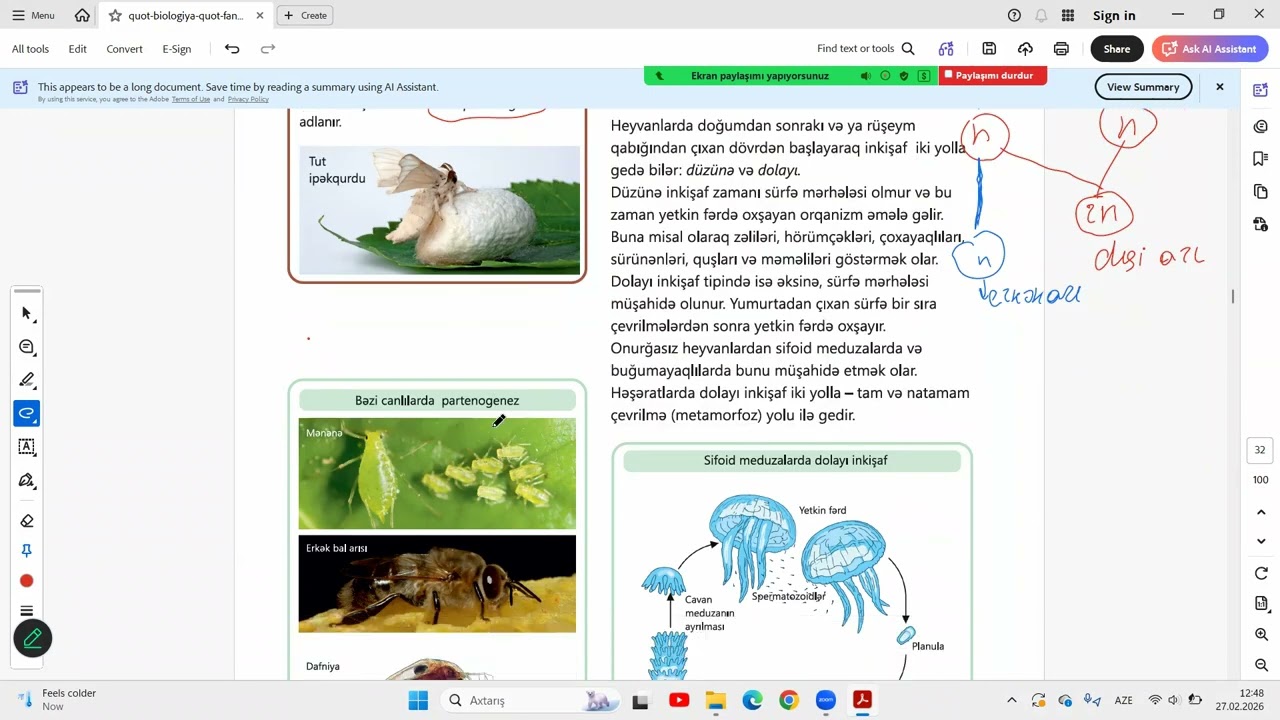Click the green edit pen circle button
The height and width of the screenshot is (720, 1280).
32,638
